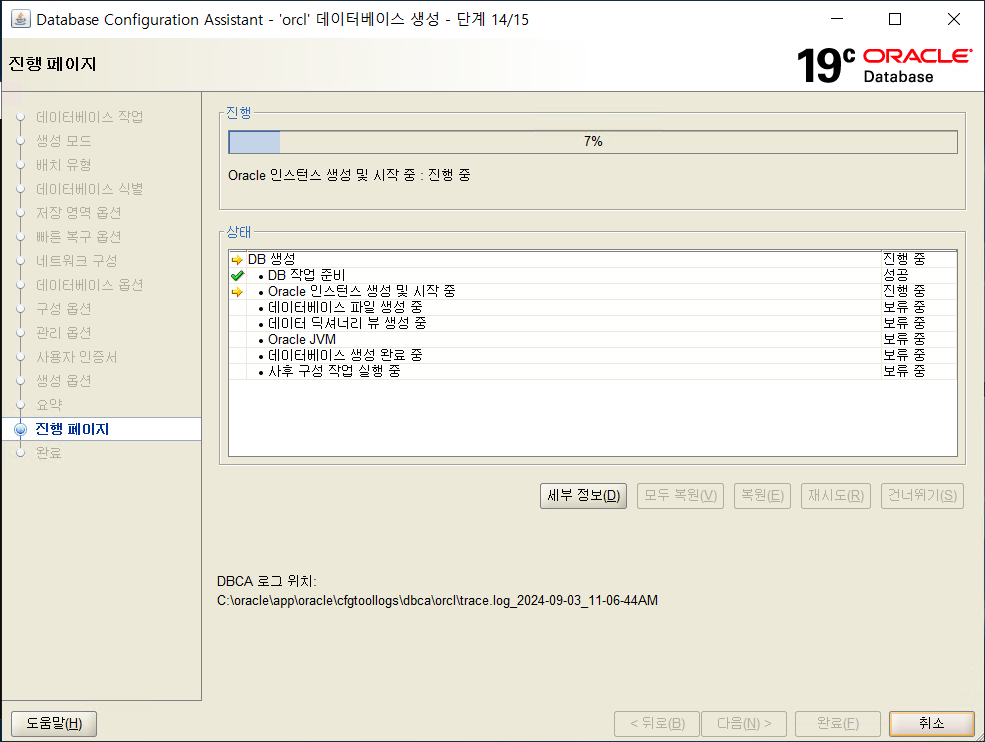Viewport: 985px width, 742px height.
Task: Click the 건너뛰기(S) button
Action: click(922, 496)
